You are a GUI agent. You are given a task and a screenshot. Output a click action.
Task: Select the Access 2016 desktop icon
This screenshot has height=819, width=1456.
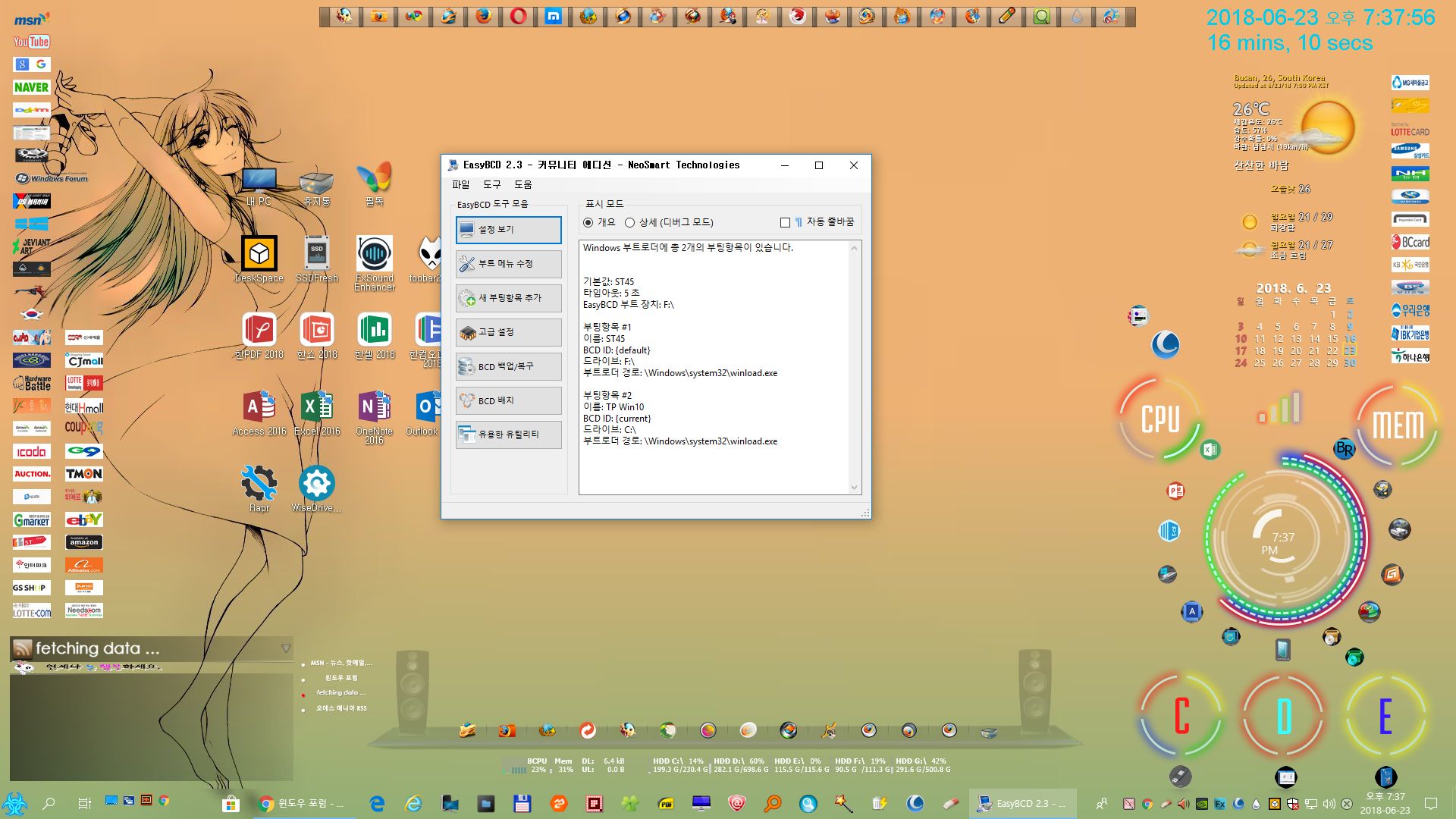(259, 413)
